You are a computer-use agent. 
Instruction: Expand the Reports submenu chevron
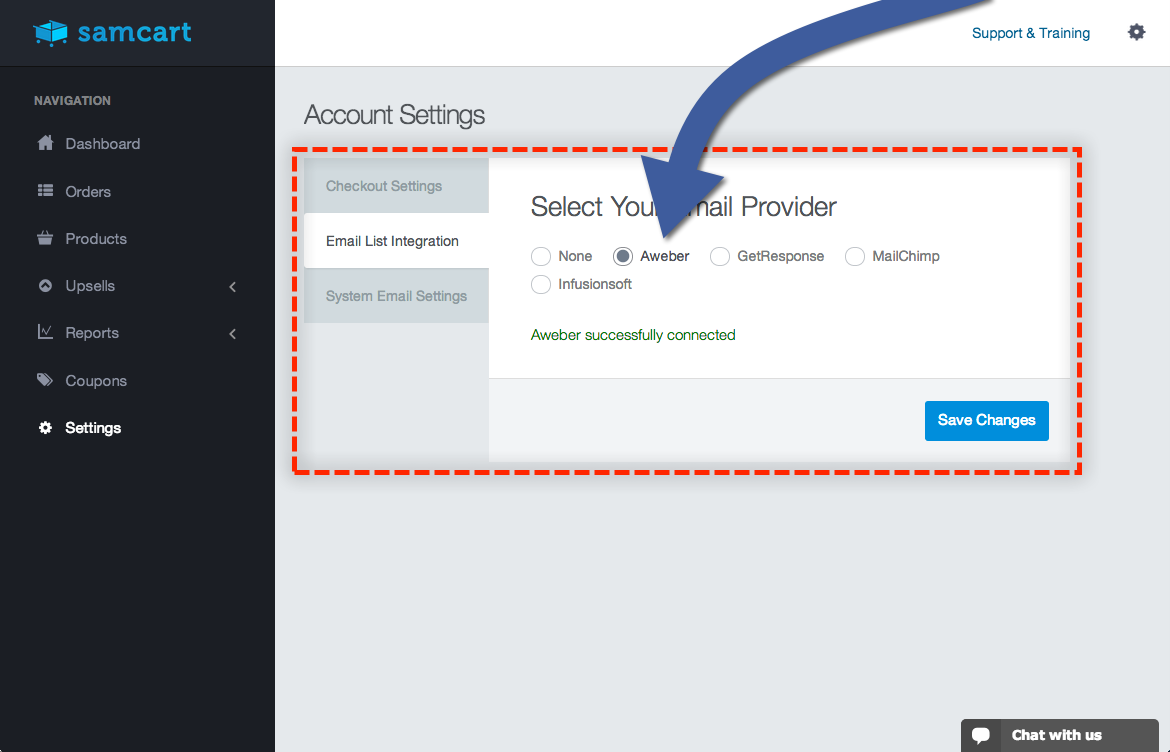(x=233, y=333)
